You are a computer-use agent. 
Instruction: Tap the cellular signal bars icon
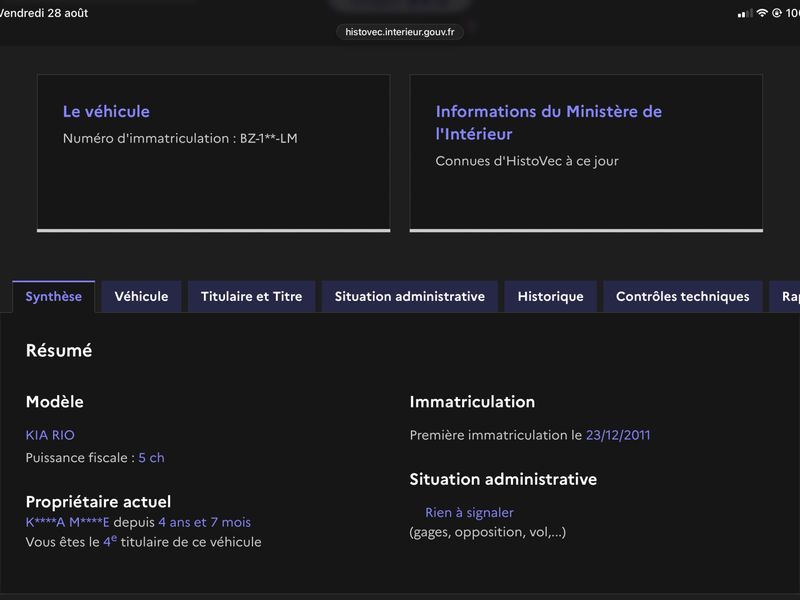745,14
